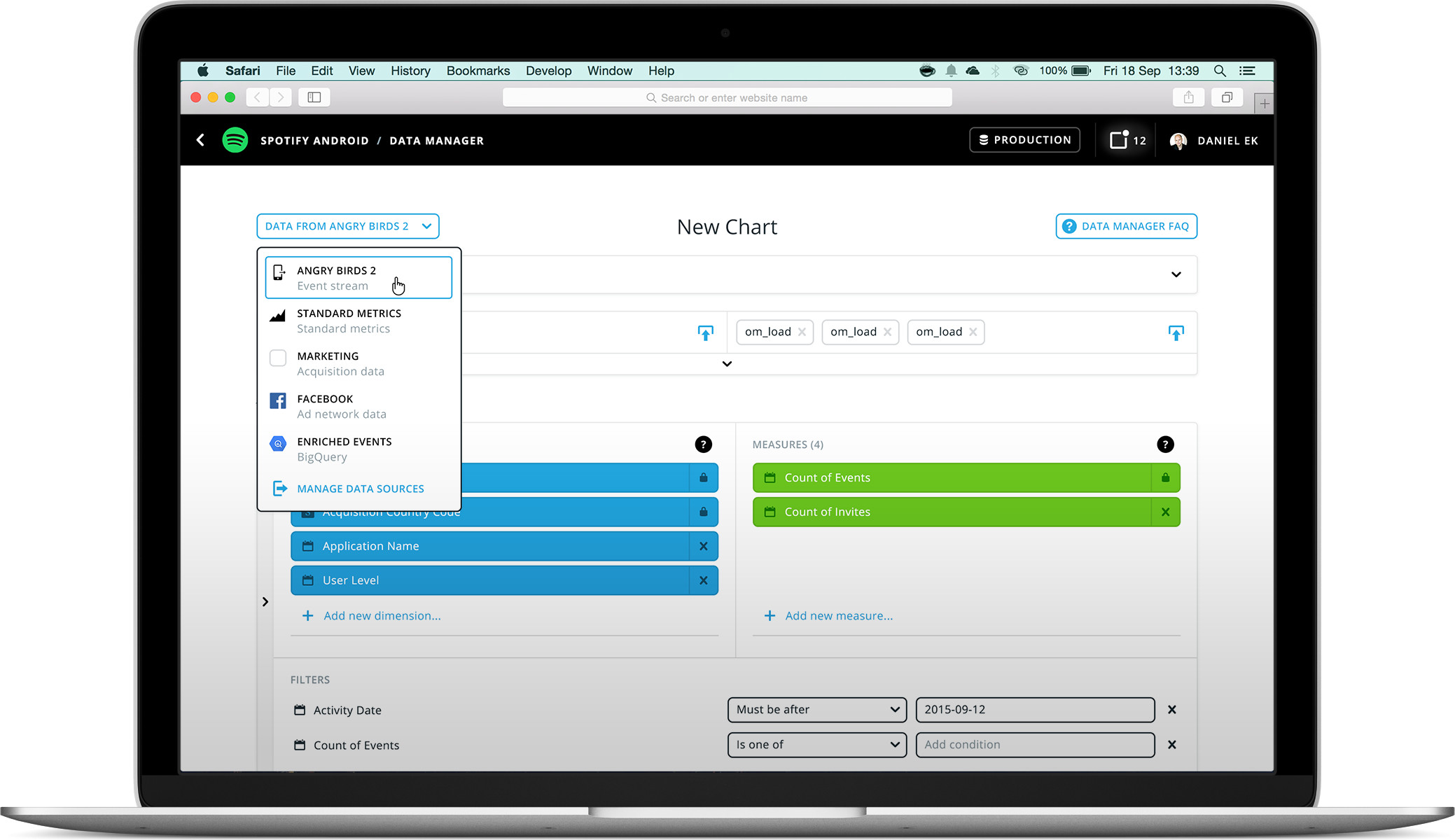Click the Production environment button

pyautogui.click(x=1024, y=140)
